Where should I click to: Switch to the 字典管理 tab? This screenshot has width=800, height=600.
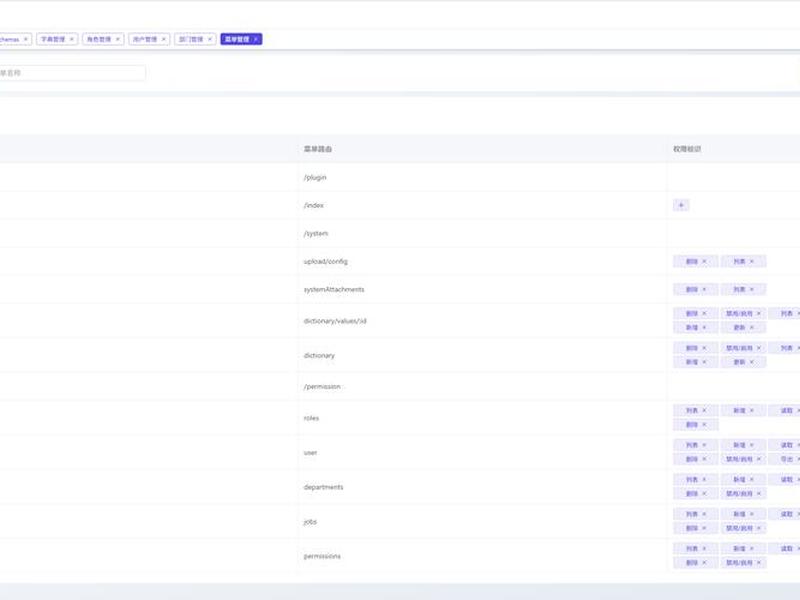(x=57, y=39)
